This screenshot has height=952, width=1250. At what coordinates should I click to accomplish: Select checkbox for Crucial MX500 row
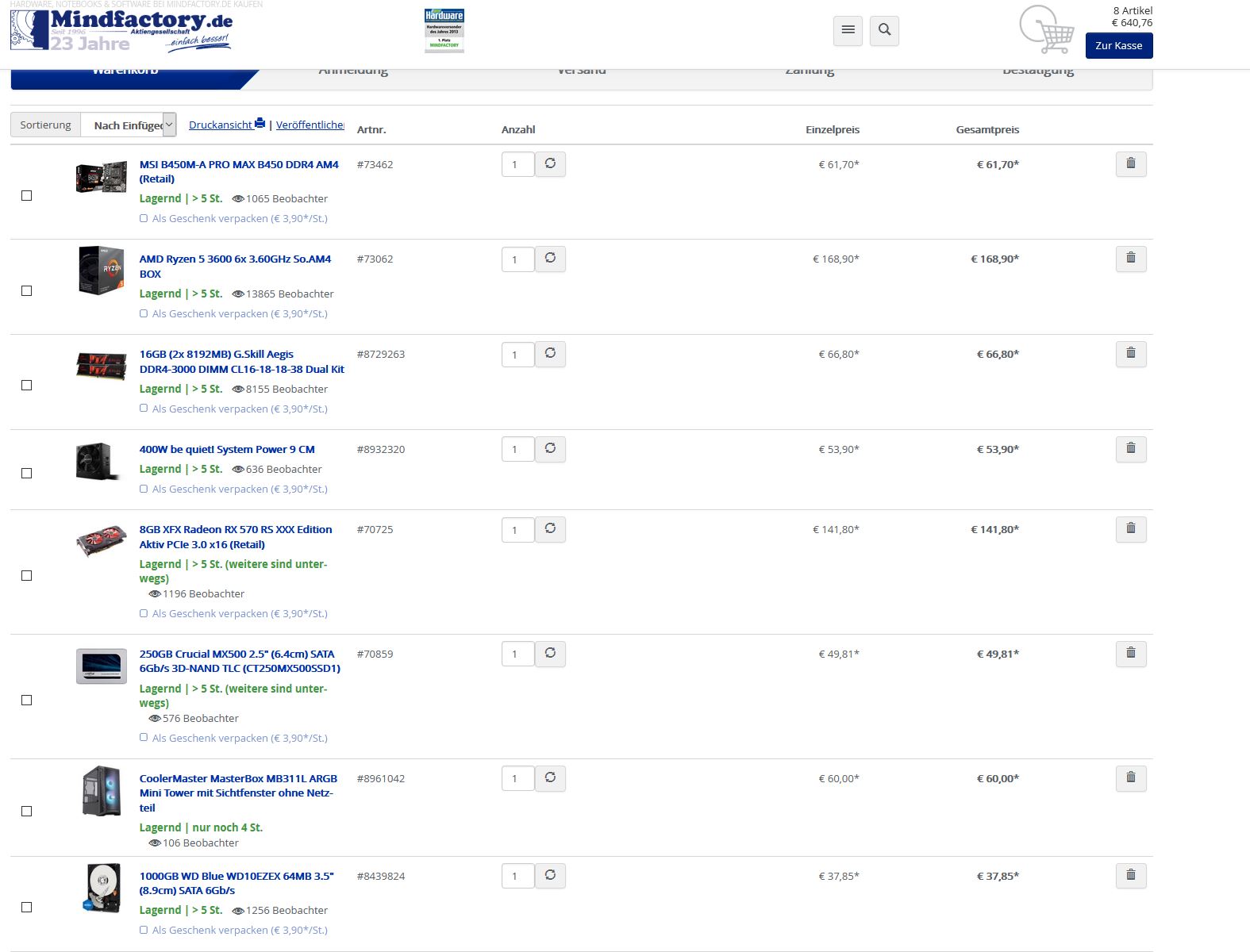tap(27, 700)
